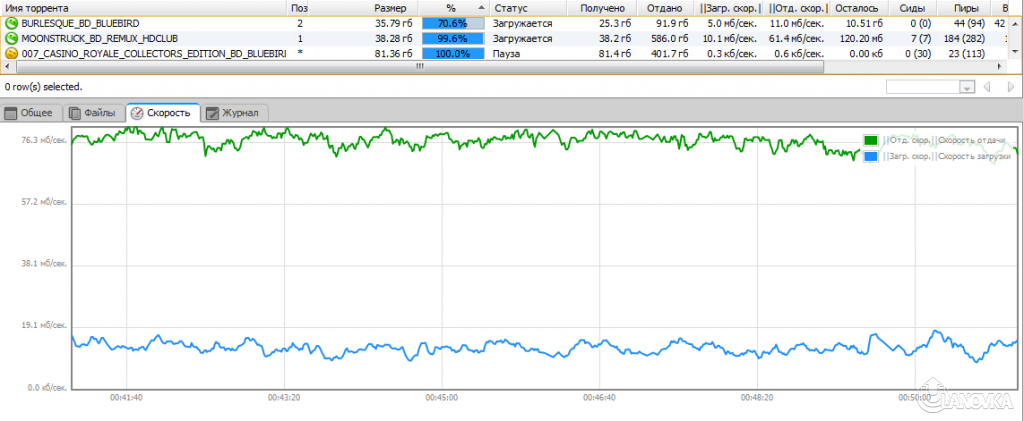Viewport: 1024px width, 421px height.
Task: Click the search filter input field
Action: (x=923, y=87)
